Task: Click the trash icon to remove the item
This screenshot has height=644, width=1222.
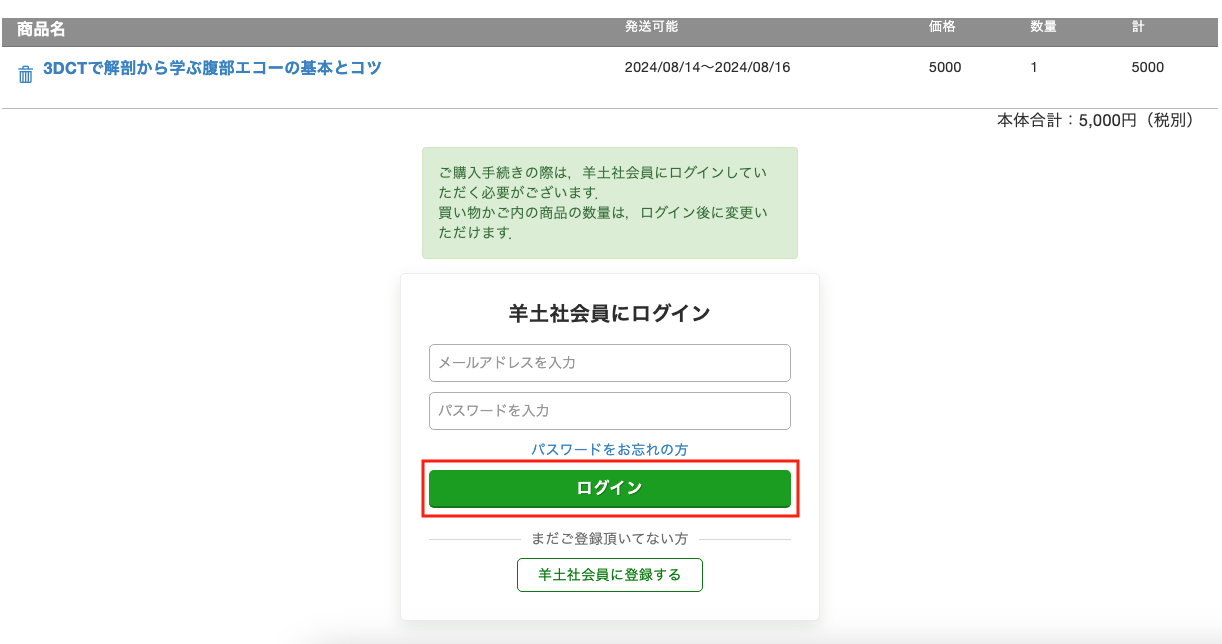Action: tap(26, 75)
